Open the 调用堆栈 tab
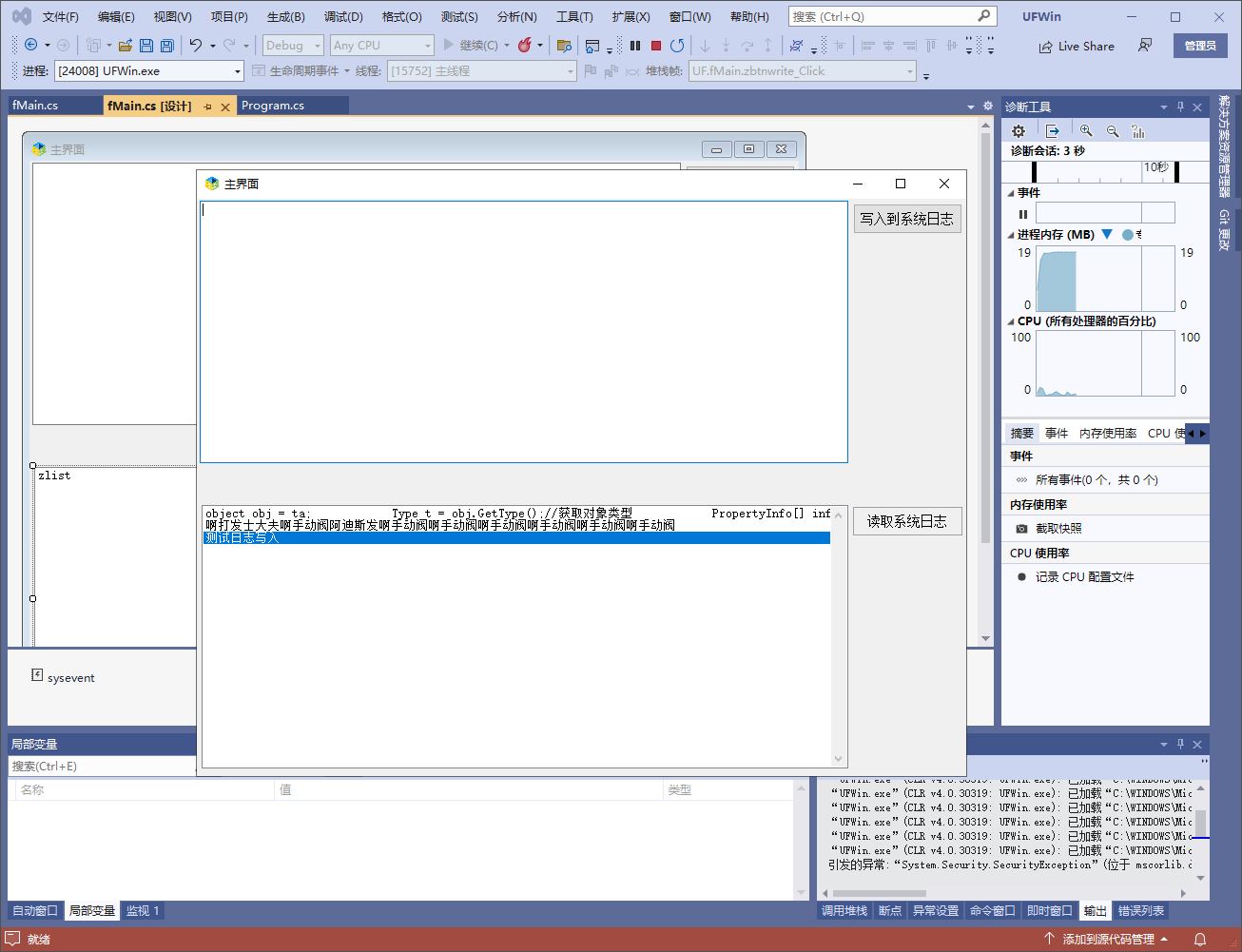 click(x=844, y=911)
